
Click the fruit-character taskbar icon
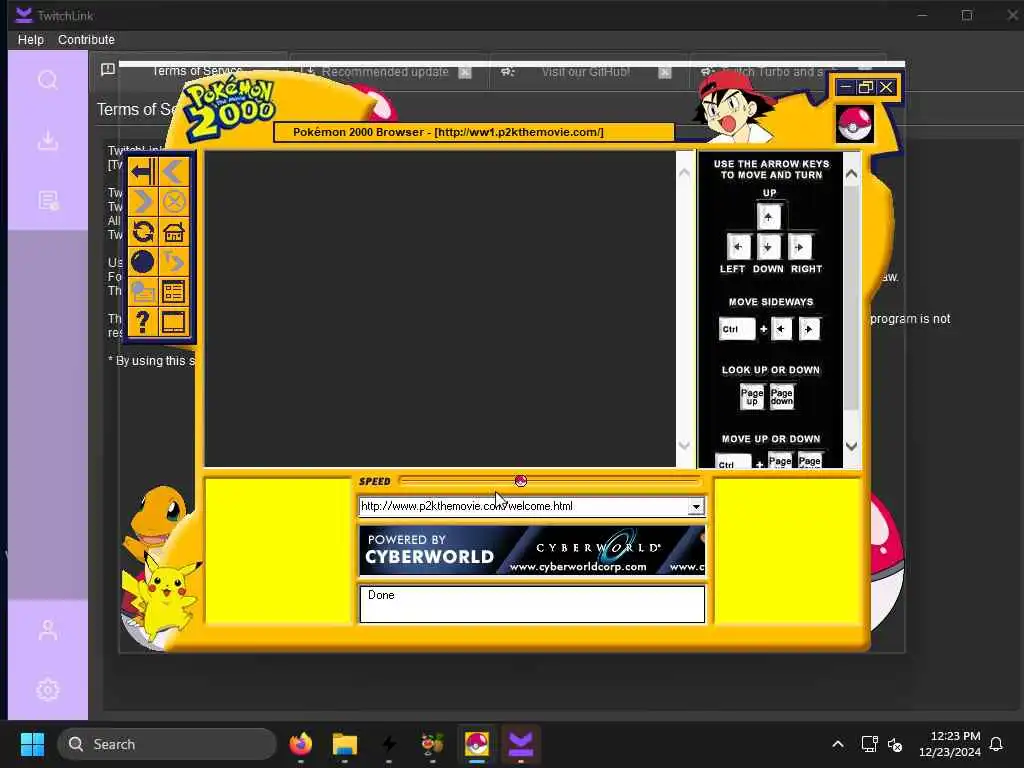432,744
